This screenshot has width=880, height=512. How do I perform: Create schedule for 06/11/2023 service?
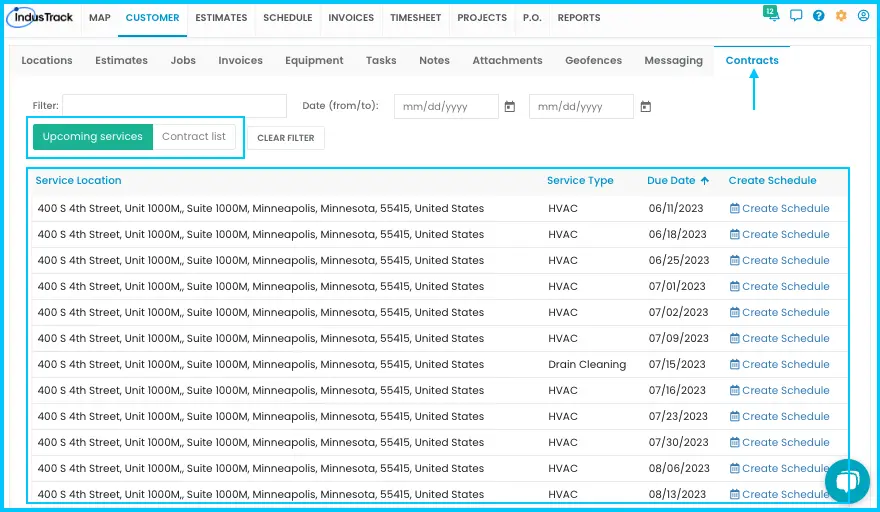pos(780,208)
